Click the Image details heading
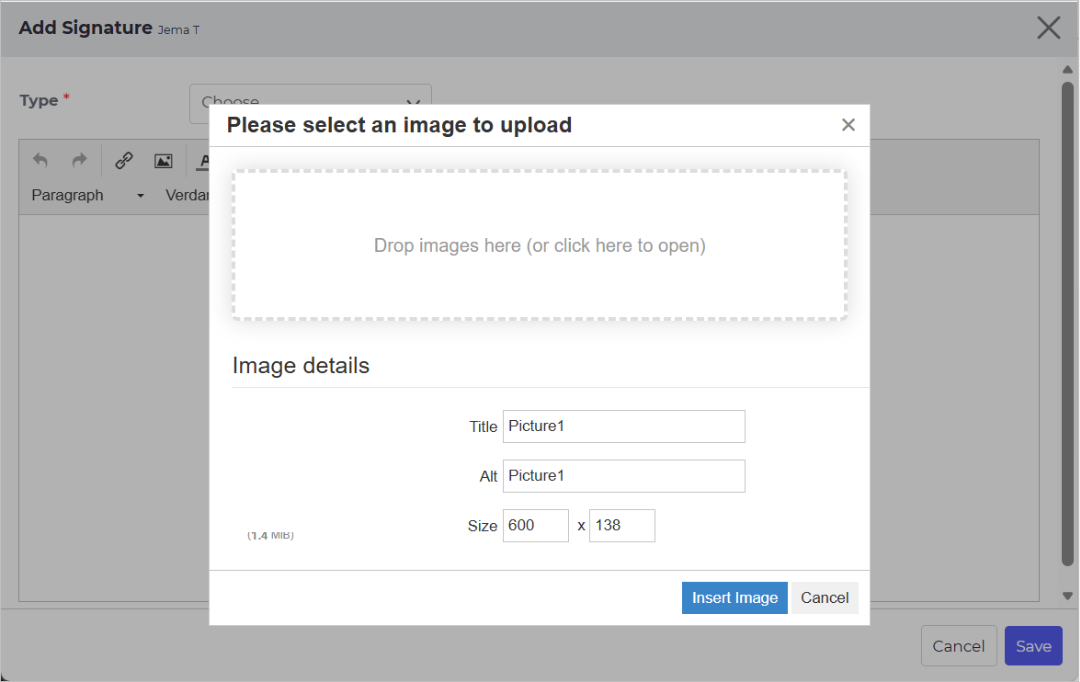The width and height of the screenshot is (1080, 682). coord(301,366)
